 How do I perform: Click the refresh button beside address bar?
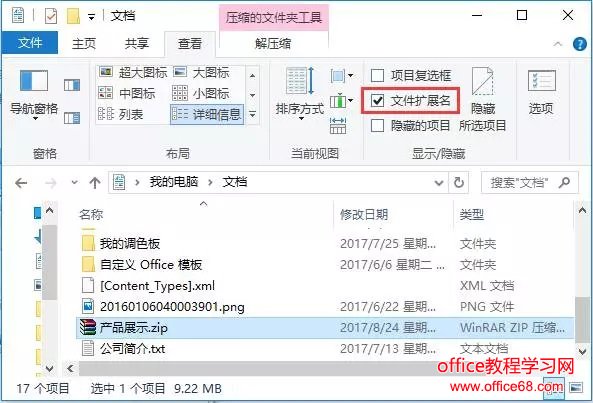(458, 183)
